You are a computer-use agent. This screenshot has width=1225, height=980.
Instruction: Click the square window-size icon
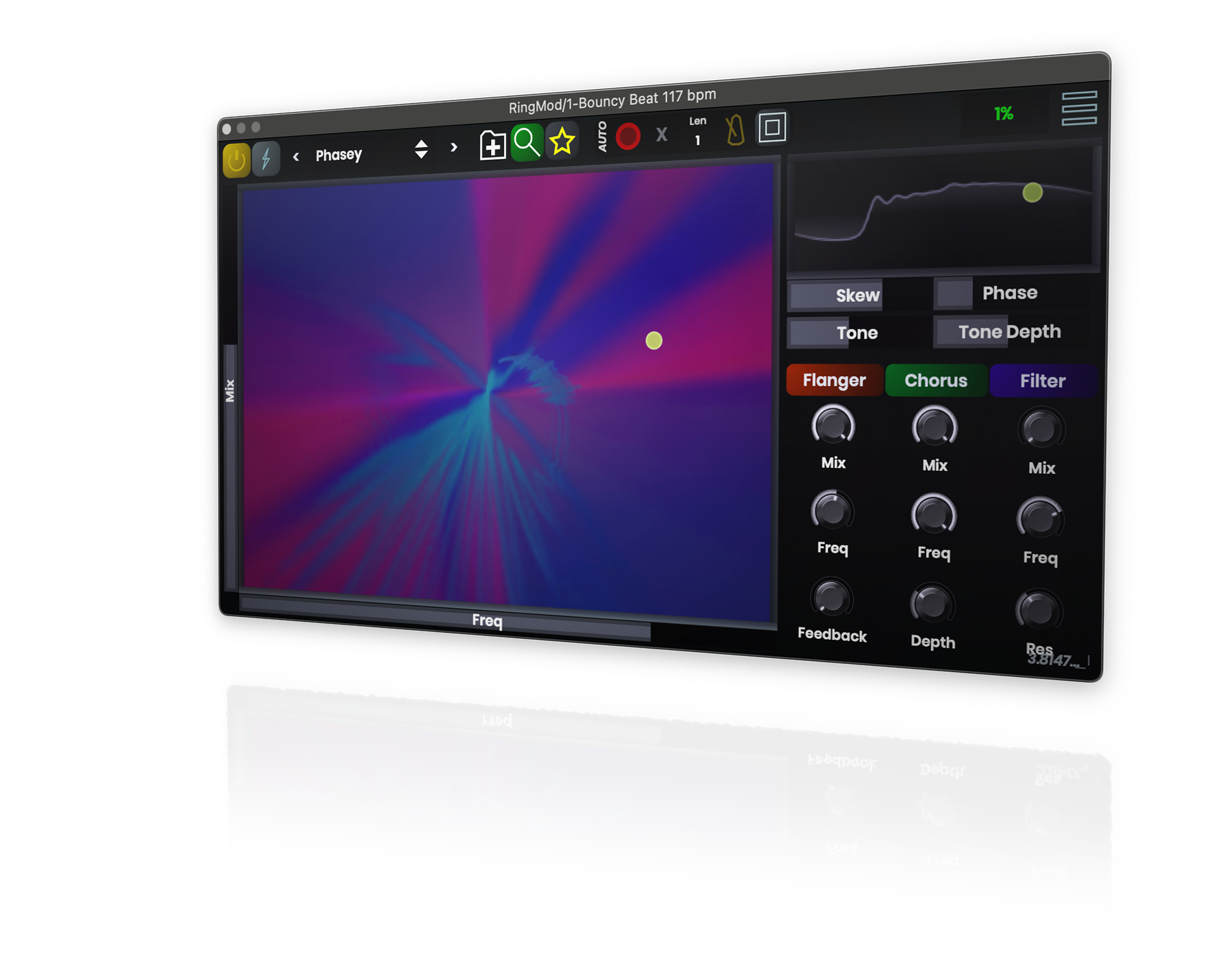[772, 127]
